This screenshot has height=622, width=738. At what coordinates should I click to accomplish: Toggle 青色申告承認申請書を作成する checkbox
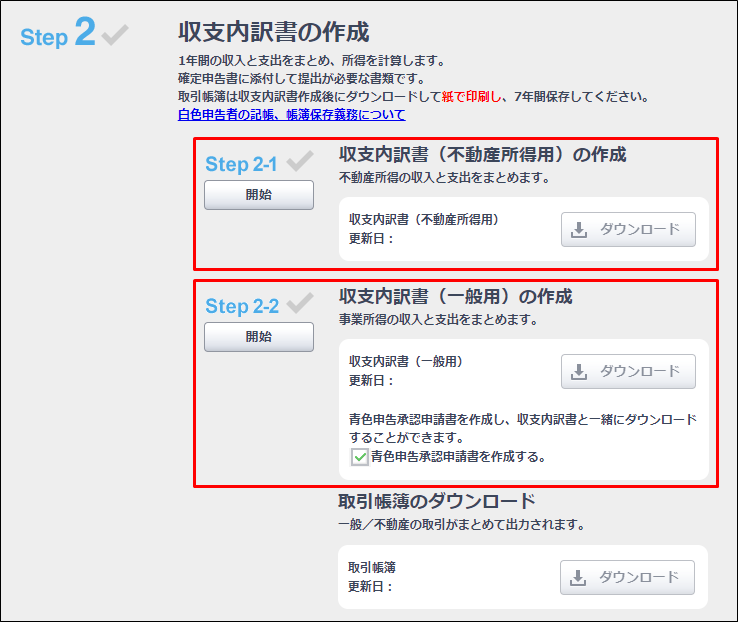pyautogui.click(x=360, y=457)
